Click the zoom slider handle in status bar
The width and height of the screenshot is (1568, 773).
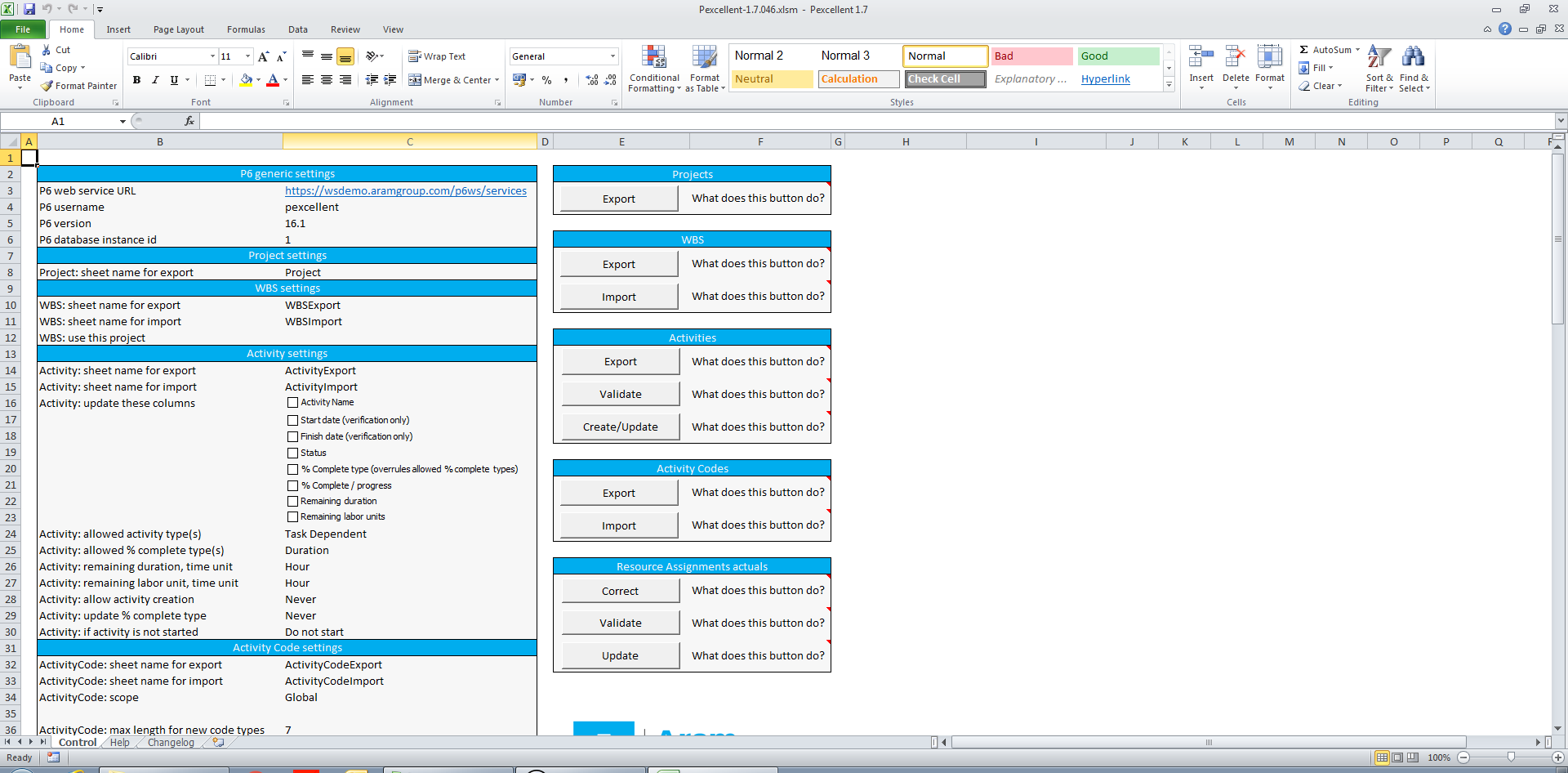click(1511, 757)
